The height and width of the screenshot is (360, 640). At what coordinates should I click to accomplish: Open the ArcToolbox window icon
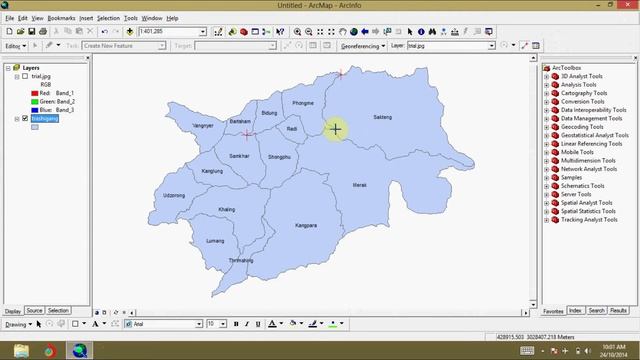(244, 31)
